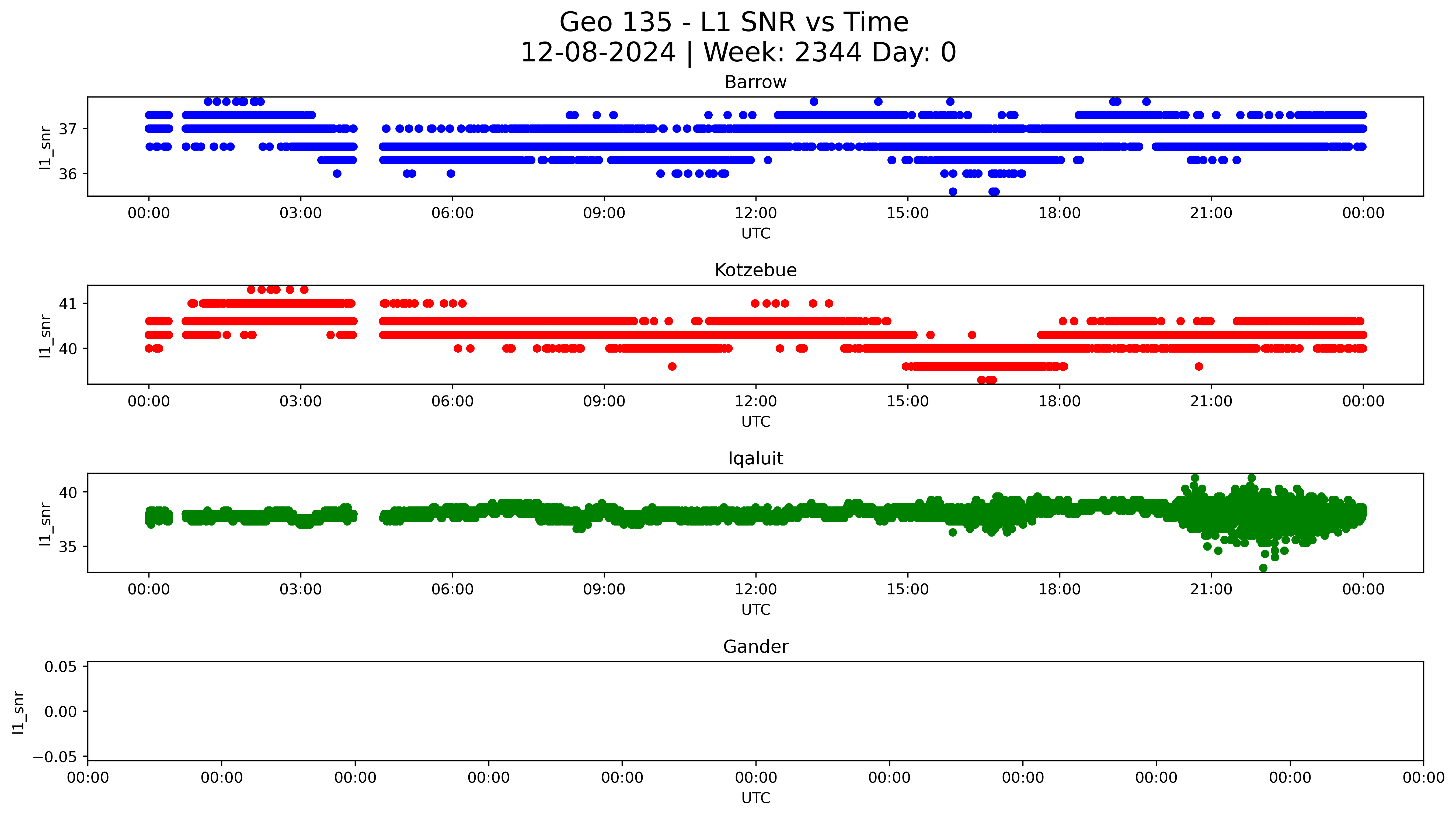Click the lowest green outlier point in Iqaluit plot
1456x817 pixels.
pyautogui.click(x=1263, y=568)
